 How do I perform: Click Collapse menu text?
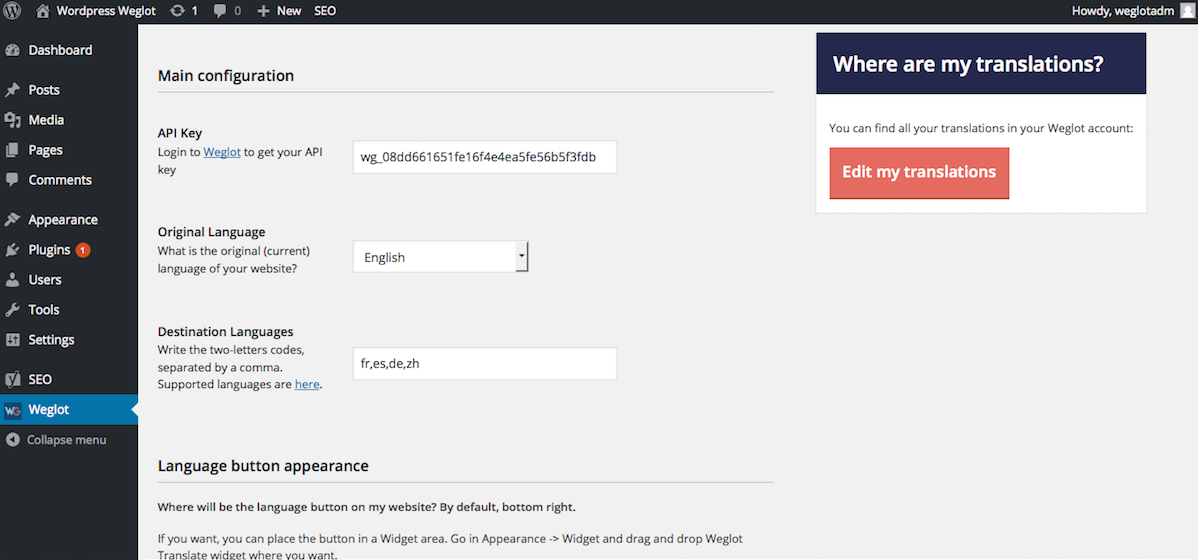(66, 440)
